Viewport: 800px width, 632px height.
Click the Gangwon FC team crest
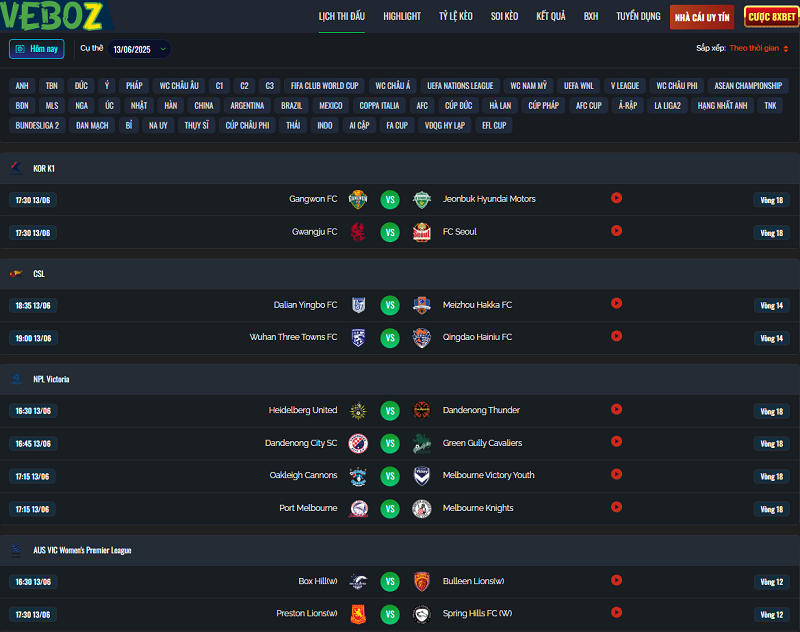click(x=358, y=199)
